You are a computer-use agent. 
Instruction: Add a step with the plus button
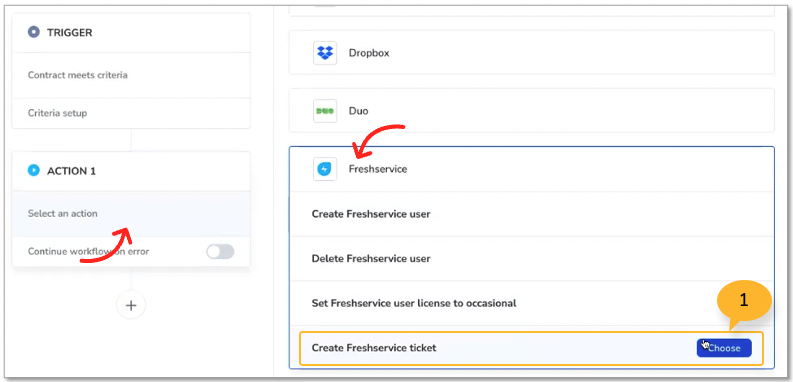point(131,305)
